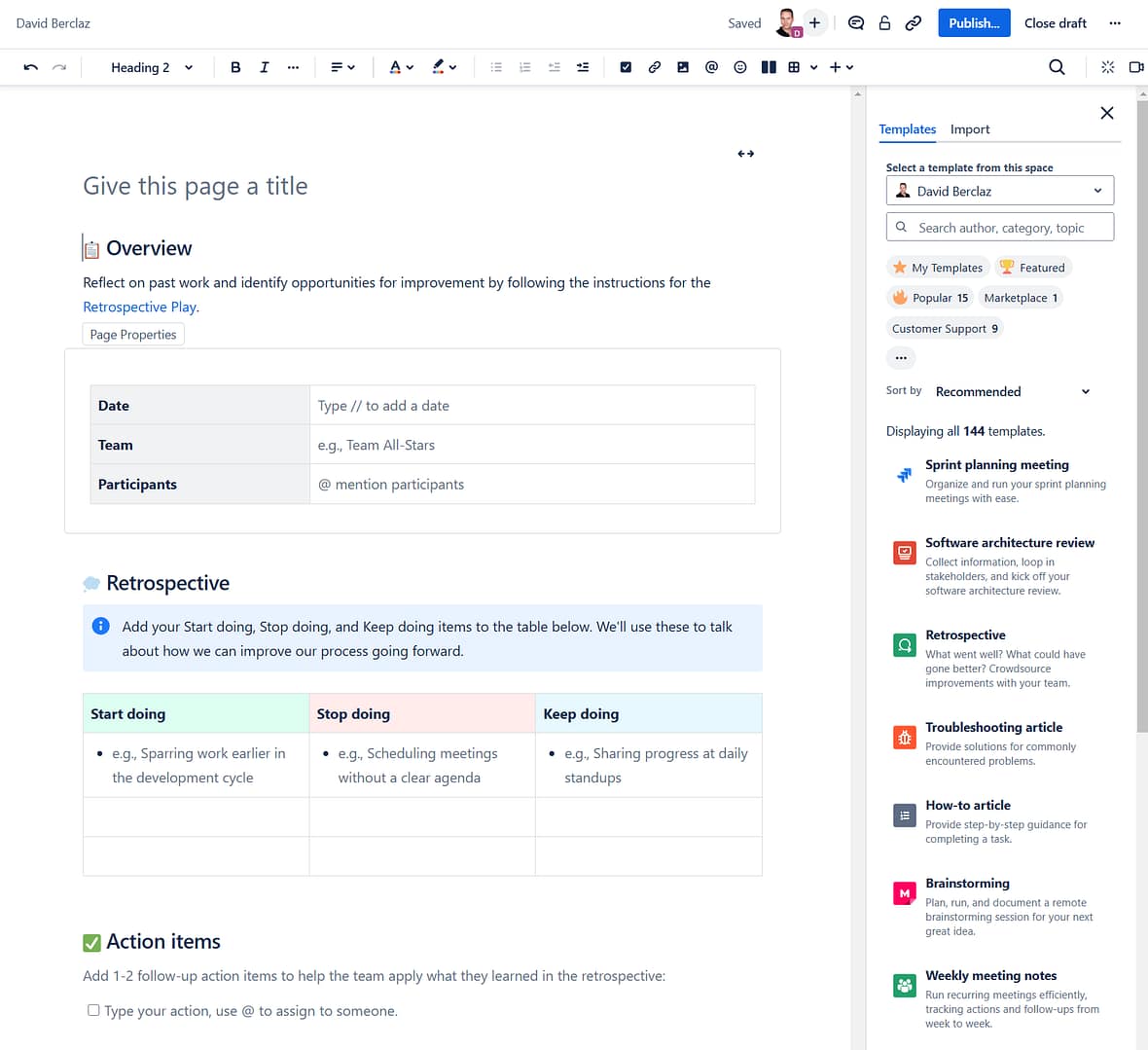Mention someone with the @ icon
This screenshot has height=1050, width=1148.
pyautogui.click(x=711, y=67)
